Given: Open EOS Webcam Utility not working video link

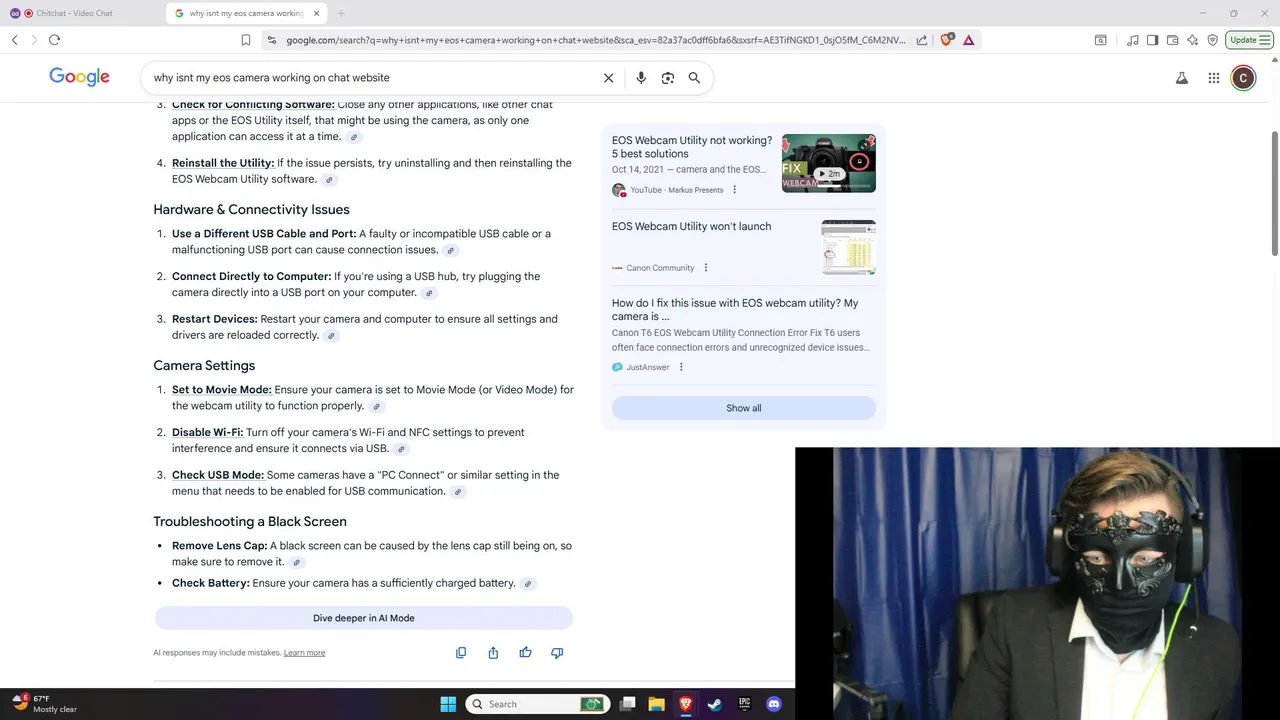Looking at the screenshot, I should click(x=692, y=147).
